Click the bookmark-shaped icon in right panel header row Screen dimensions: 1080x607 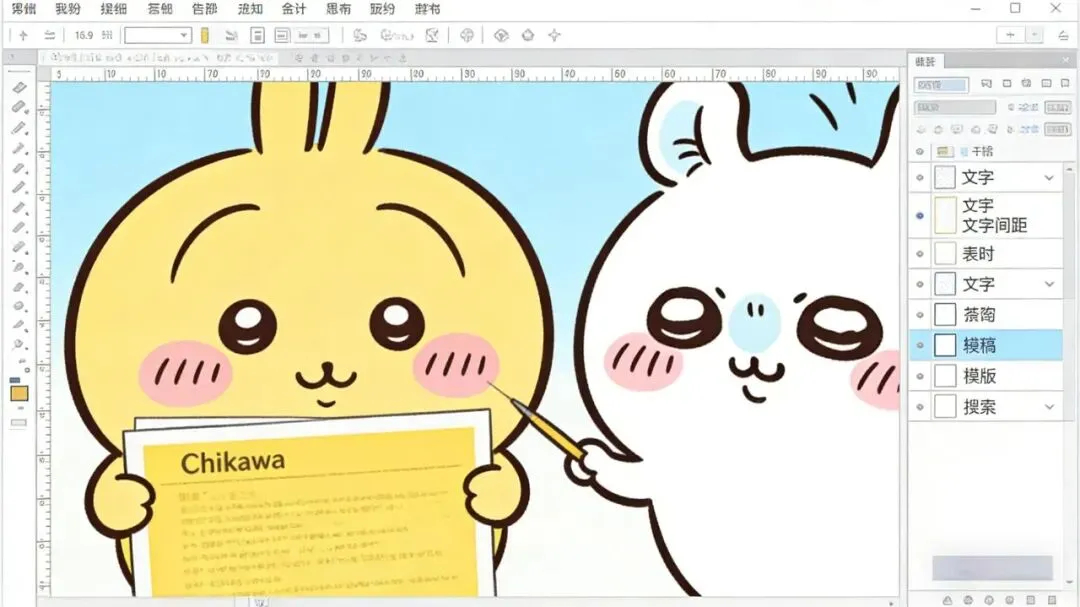pyautogui.click(x=1065, y=84)
